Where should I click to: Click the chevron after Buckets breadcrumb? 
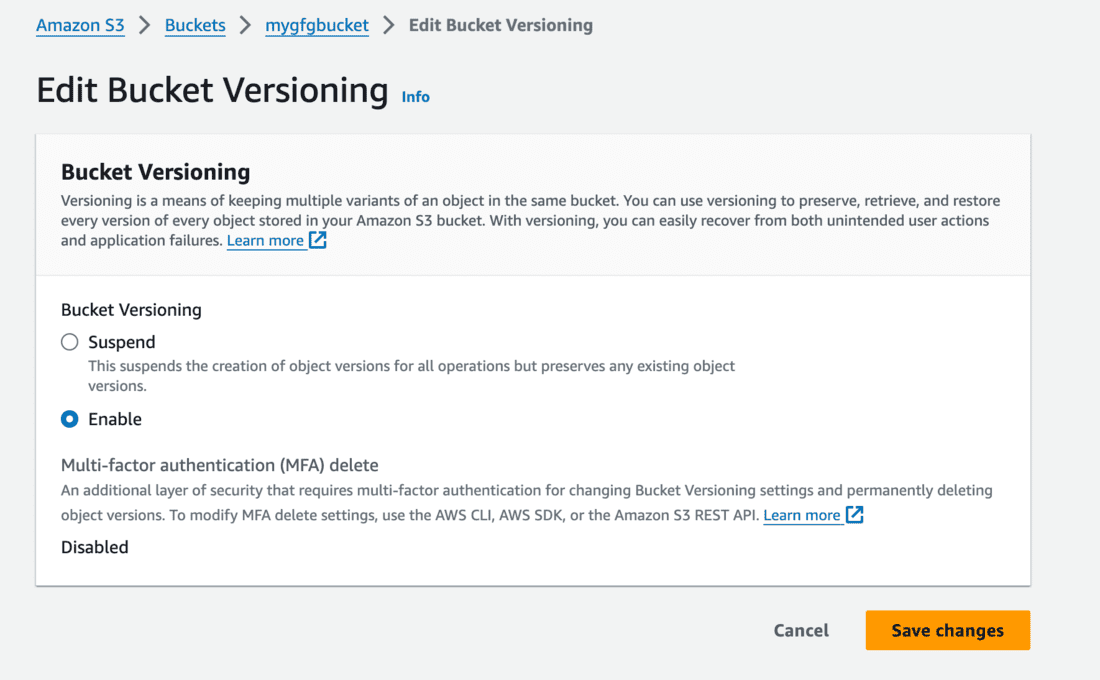[x=245, y=25]
